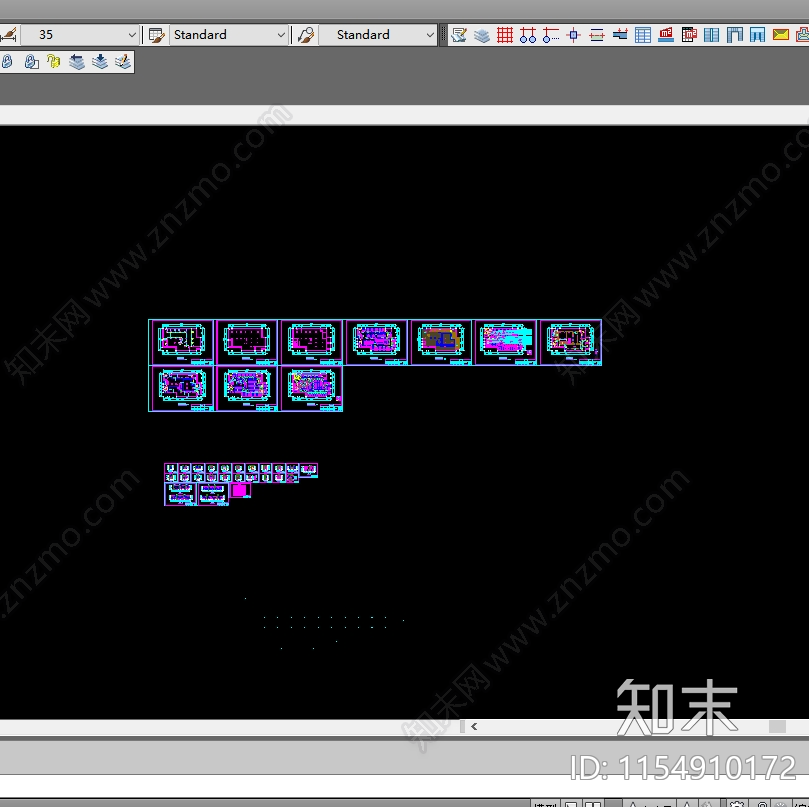The width and height of the screenshot is (809, 807).
Task: Click the solid magenta drawing block
Action: coord(239,490)
